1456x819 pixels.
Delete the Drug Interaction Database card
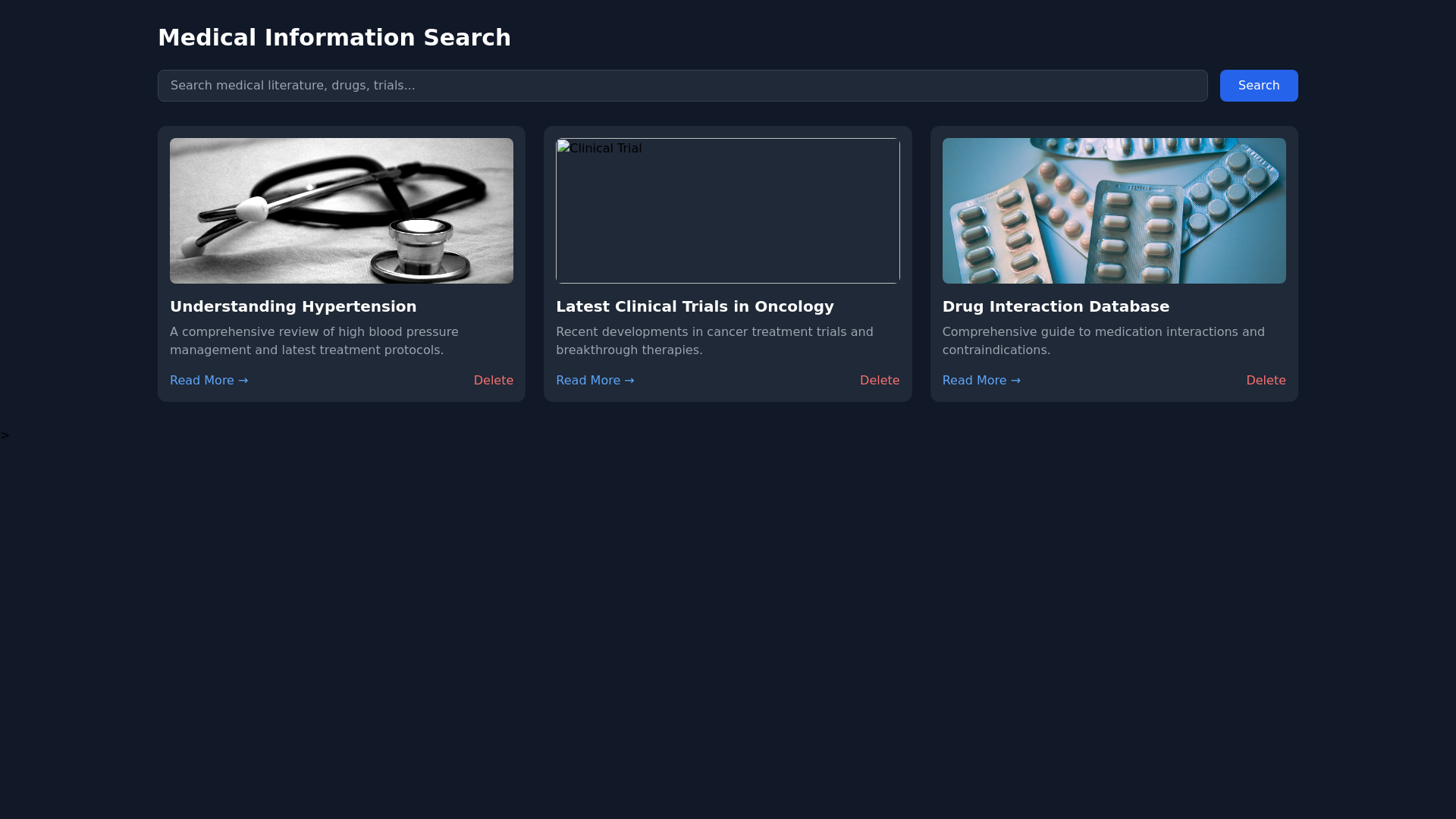click(1266, 380)
